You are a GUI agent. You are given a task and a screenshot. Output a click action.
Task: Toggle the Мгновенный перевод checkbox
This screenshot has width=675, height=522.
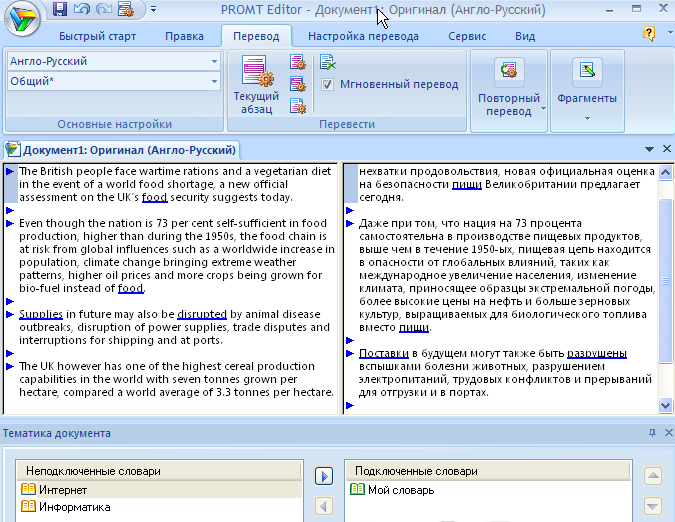[x=327, y=84]
